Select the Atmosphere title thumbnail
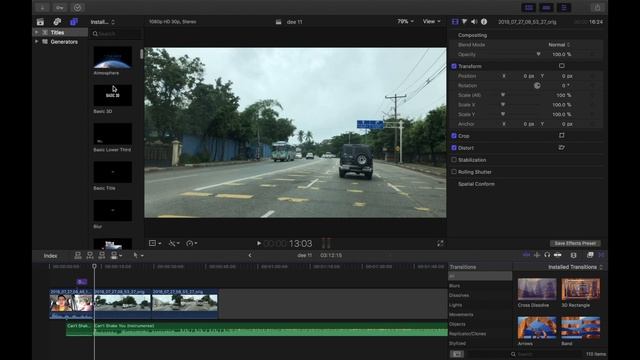The height and width of the screenshot is (360, 640). coord(112,57)
